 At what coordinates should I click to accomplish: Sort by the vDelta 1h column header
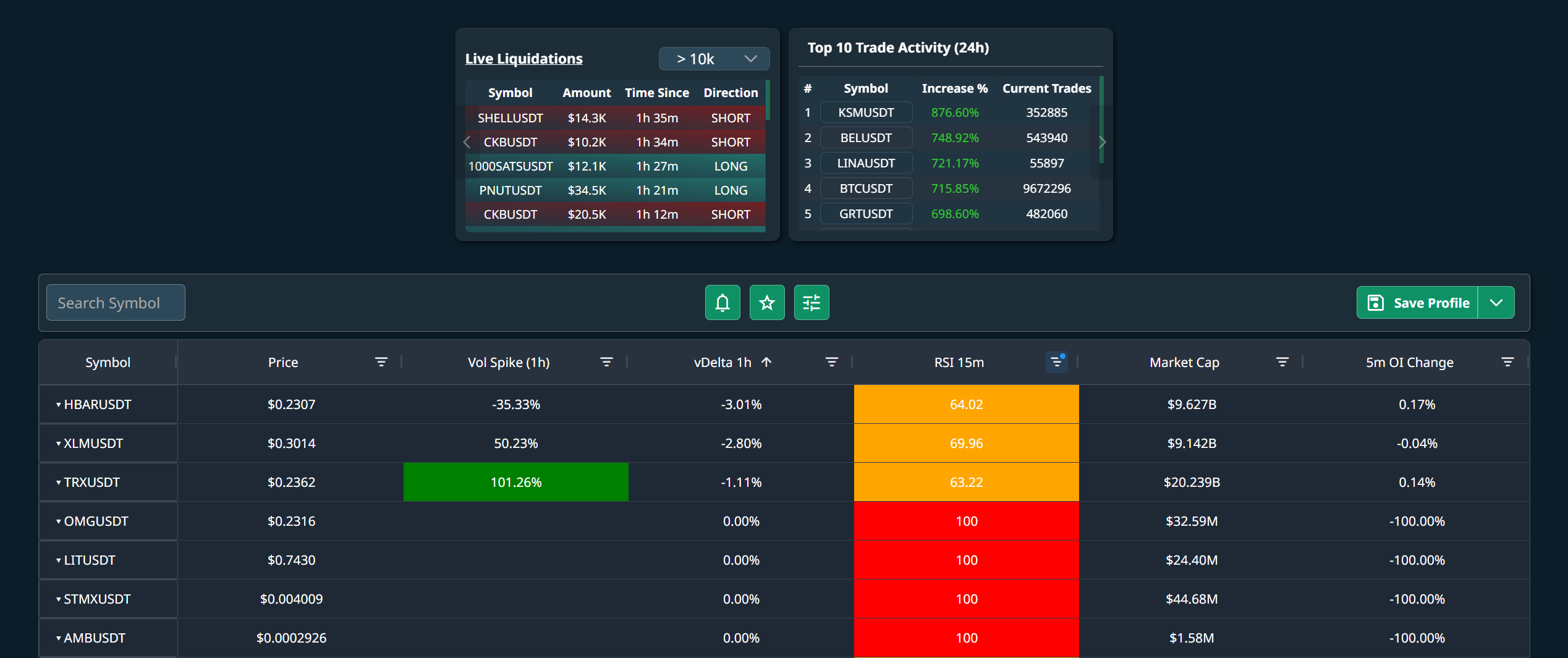pos(723,362)
